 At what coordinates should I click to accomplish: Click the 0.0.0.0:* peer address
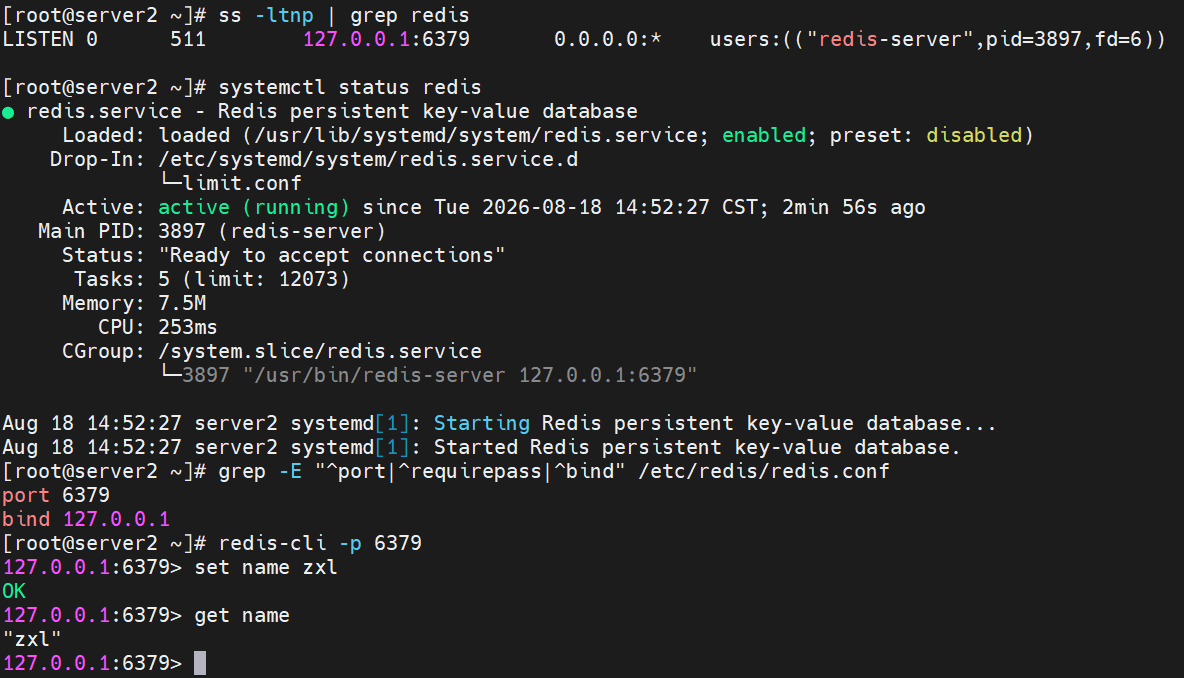coord(608,39)
